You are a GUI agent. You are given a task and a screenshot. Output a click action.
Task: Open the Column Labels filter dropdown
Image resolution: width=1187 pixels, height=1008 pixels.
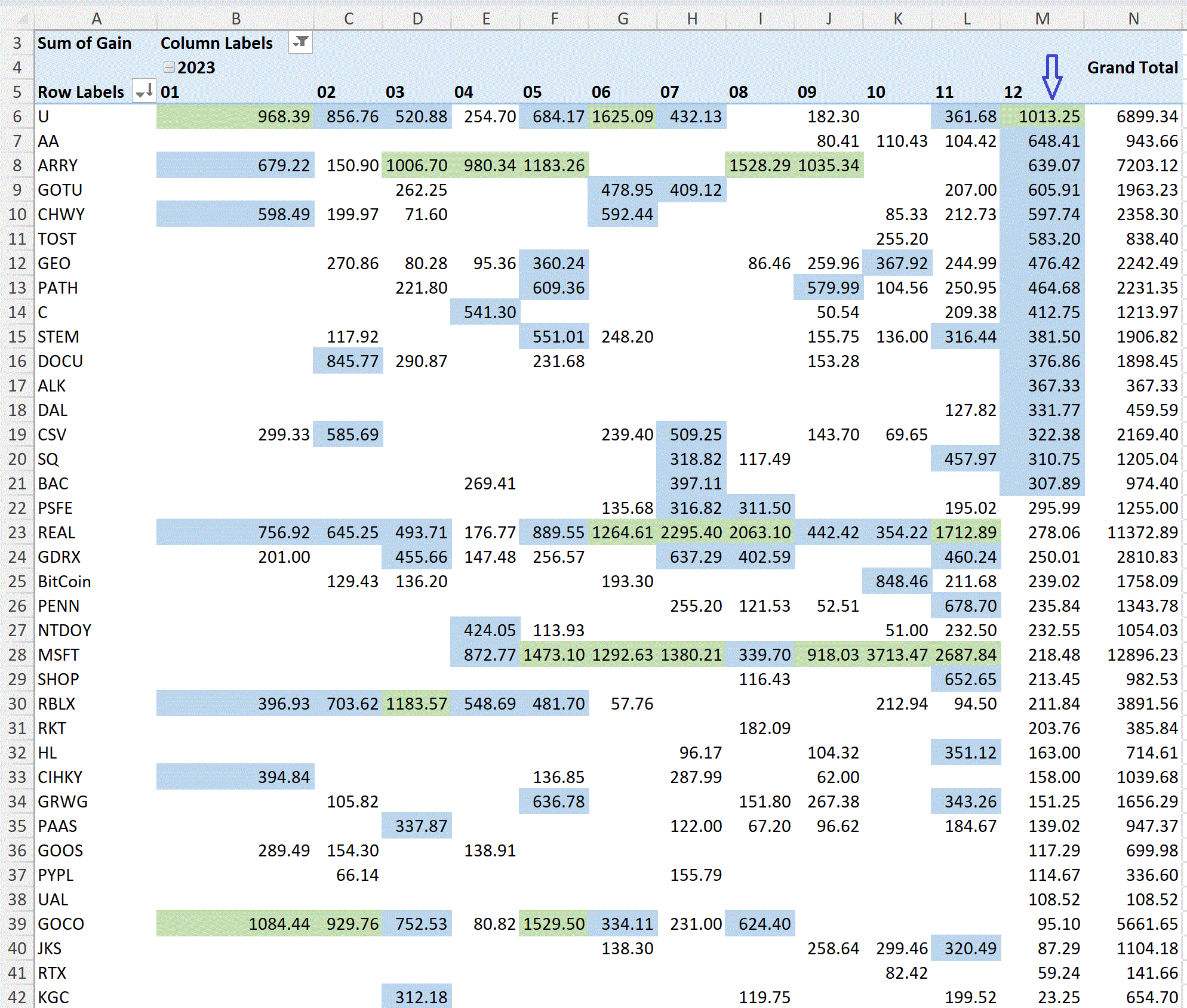[300, 42]
